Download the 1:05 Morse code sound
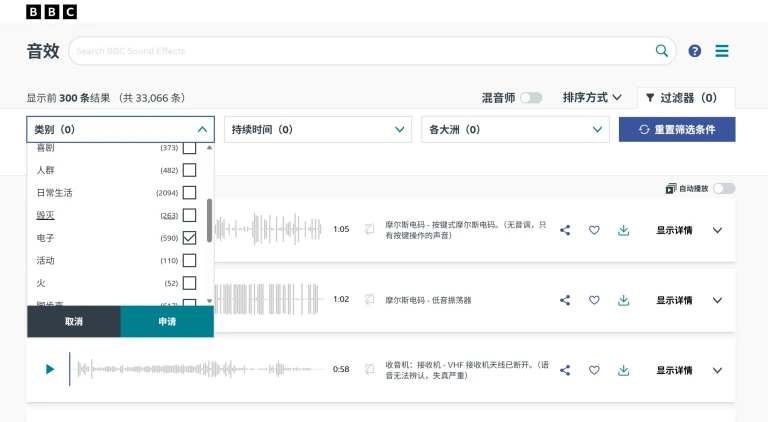 pyautogui.click(x=624, y=230)
